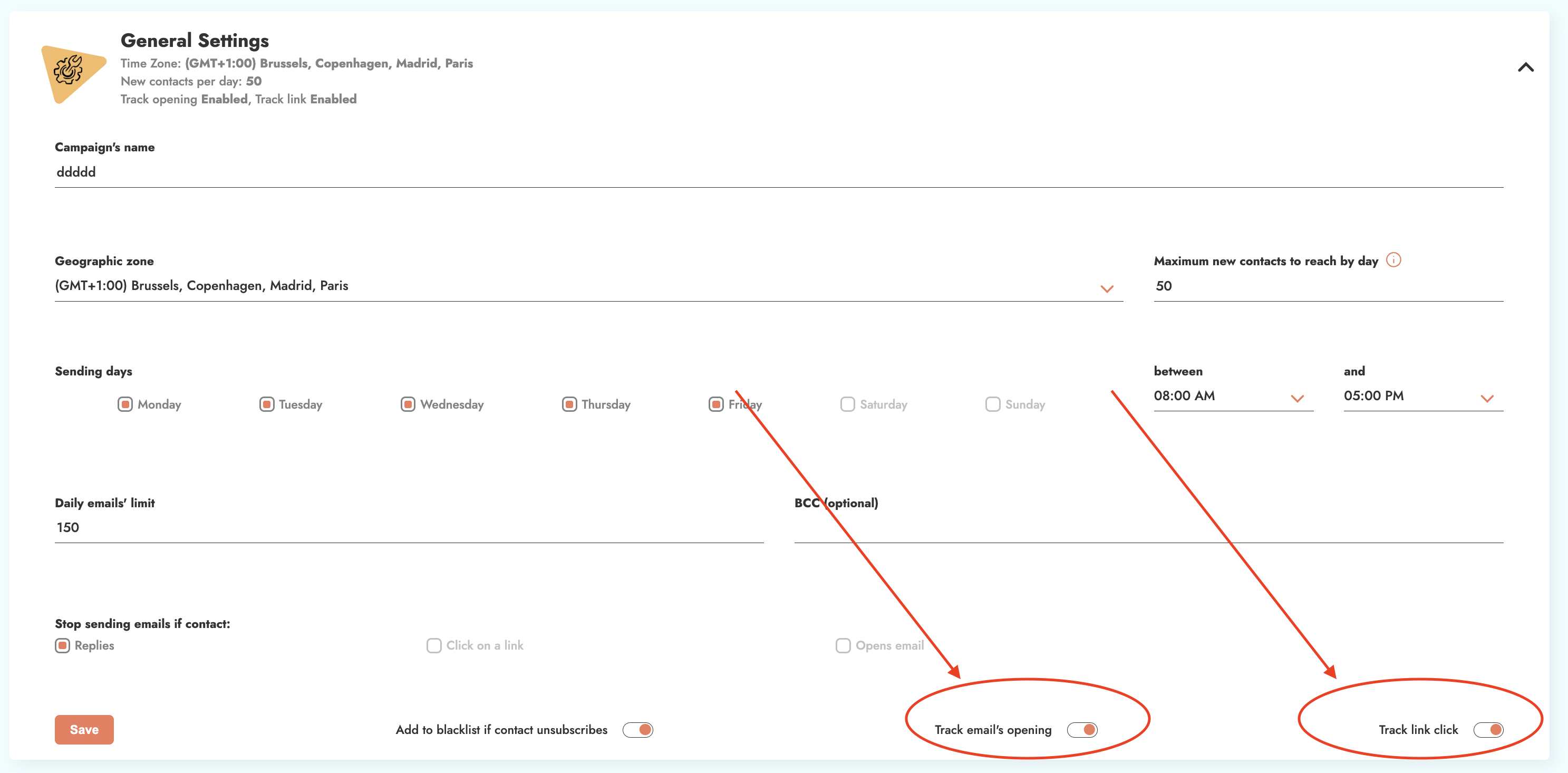
Task: Disable the Track email's opening toggle
Action: coord(1082,729)
